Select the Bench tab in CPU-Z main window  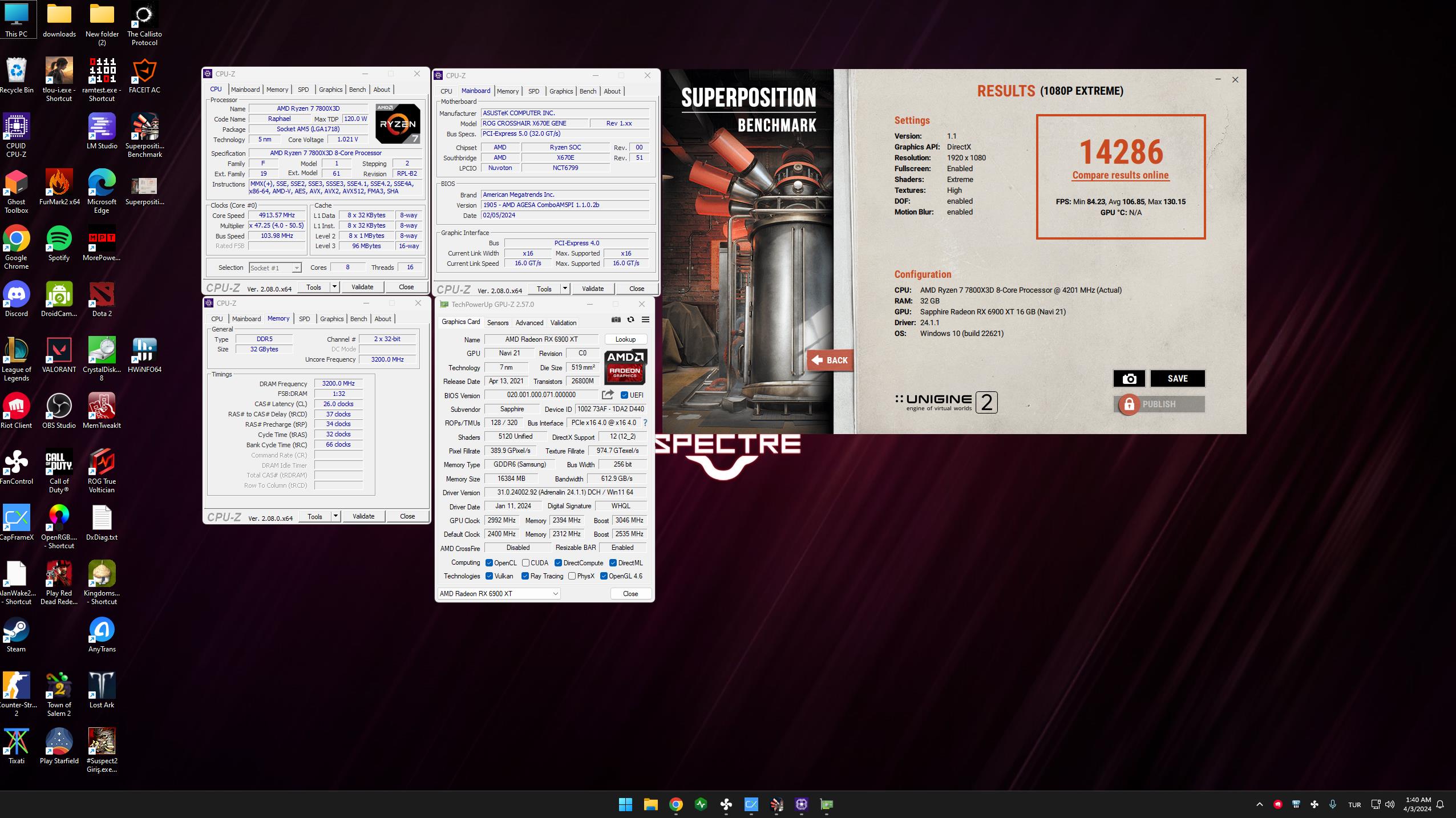coord(356,89)
